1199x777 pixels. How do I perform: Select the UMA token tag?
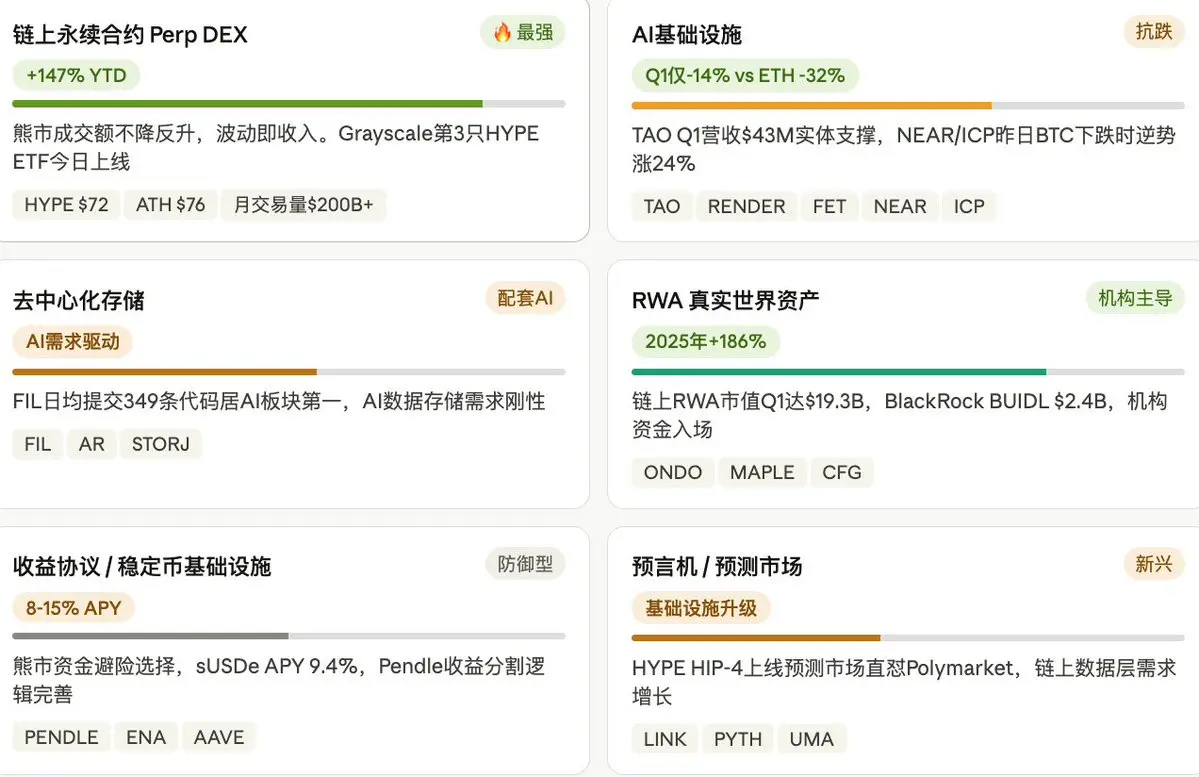[x=811, y=740]
